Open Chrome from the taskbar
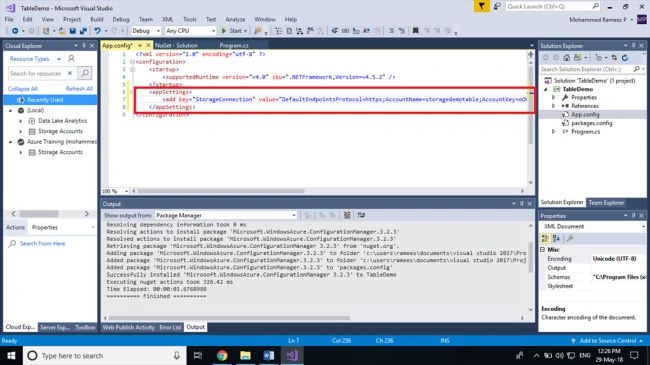Screen dimensions: 650x365 click(222, 355)
